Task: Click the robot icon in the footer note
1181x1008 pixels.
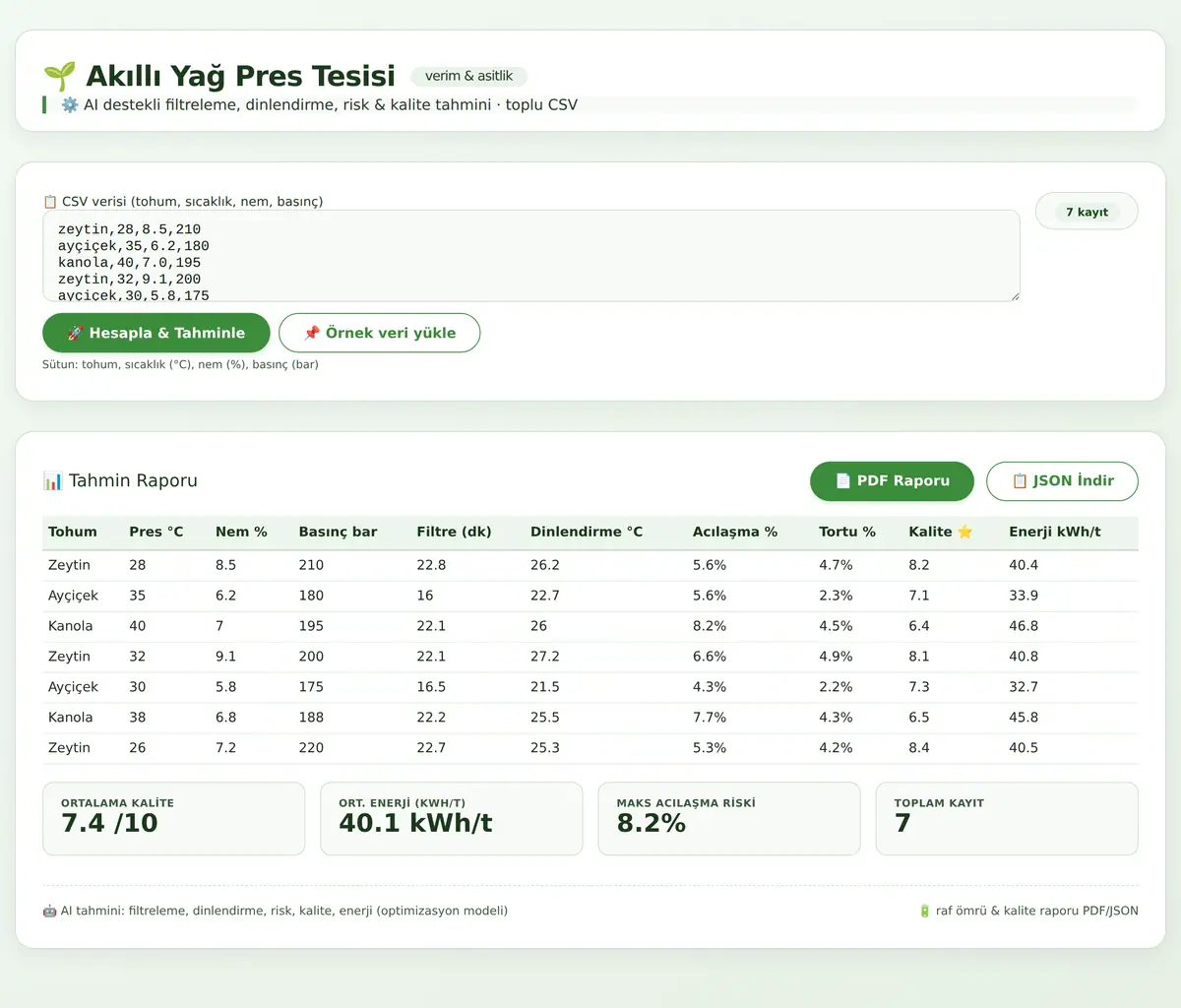Action: pos(49,911)
